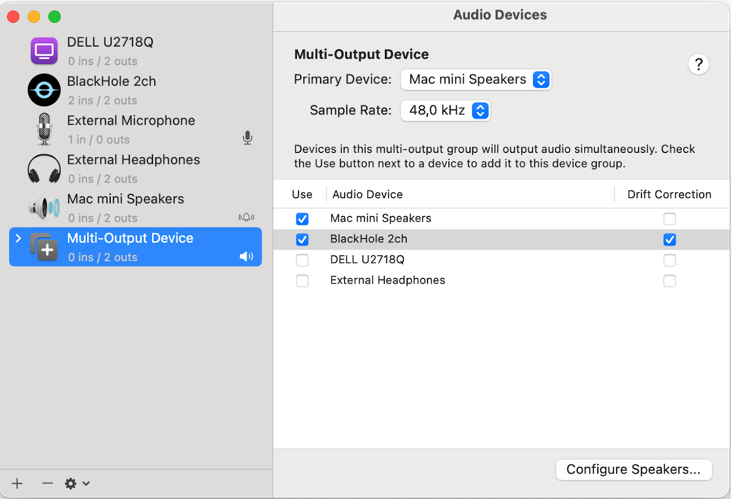Screen dimensions: 731x499
Task: Open the gear action menu
Action: (x=77, y=484)
